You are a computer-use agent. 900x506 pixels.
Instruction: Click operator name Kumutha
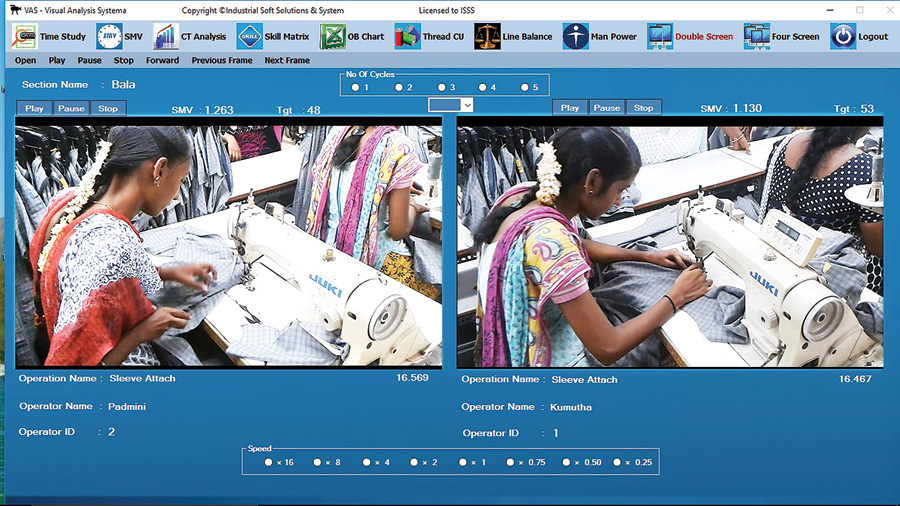[571, 407]
